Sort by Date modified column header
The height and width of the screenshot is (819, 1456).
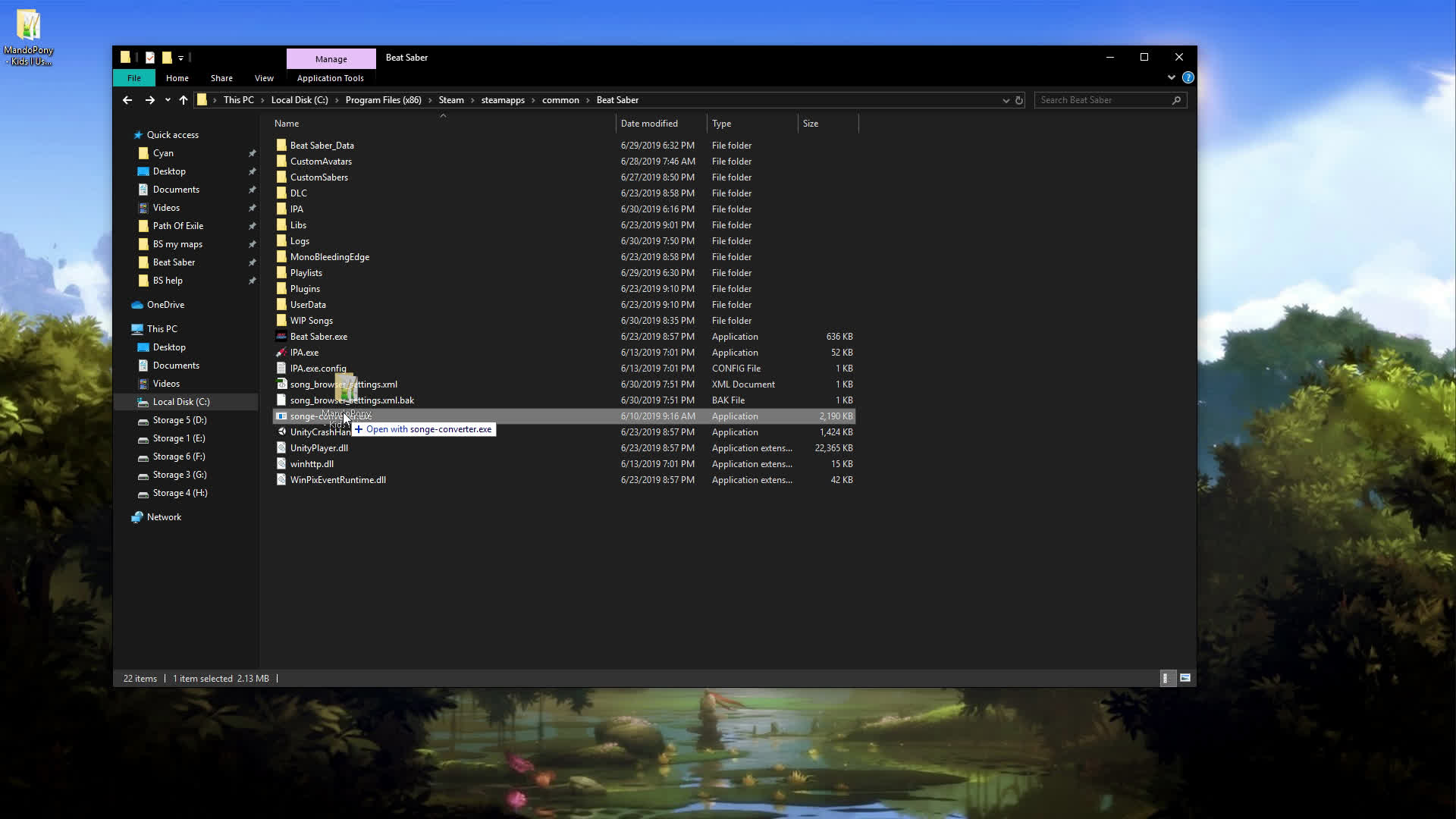(x=649, y=124)
